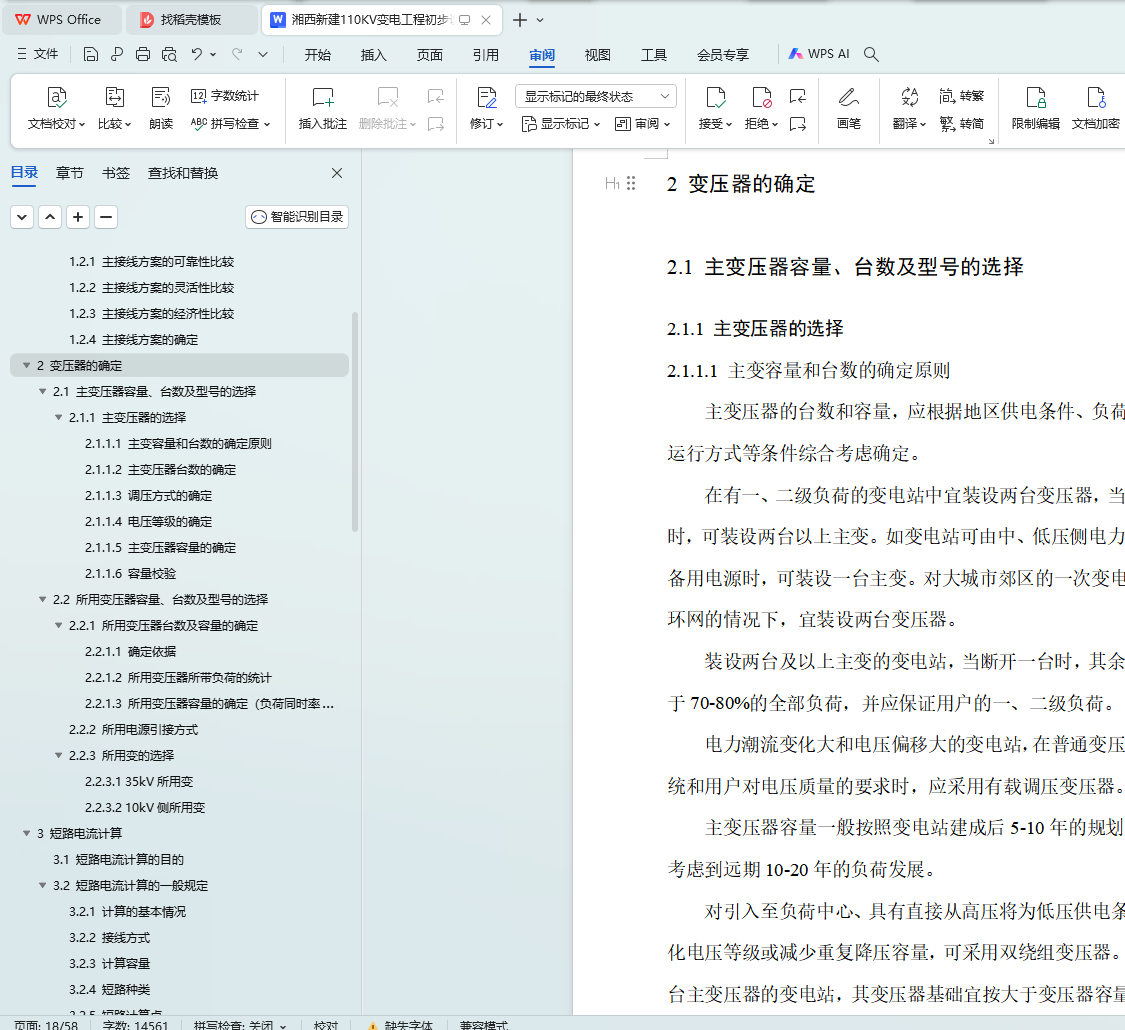Switch to the 书签 navigation tab
The height and width of the screenshot is (1030, 1125).
(116, 173)
